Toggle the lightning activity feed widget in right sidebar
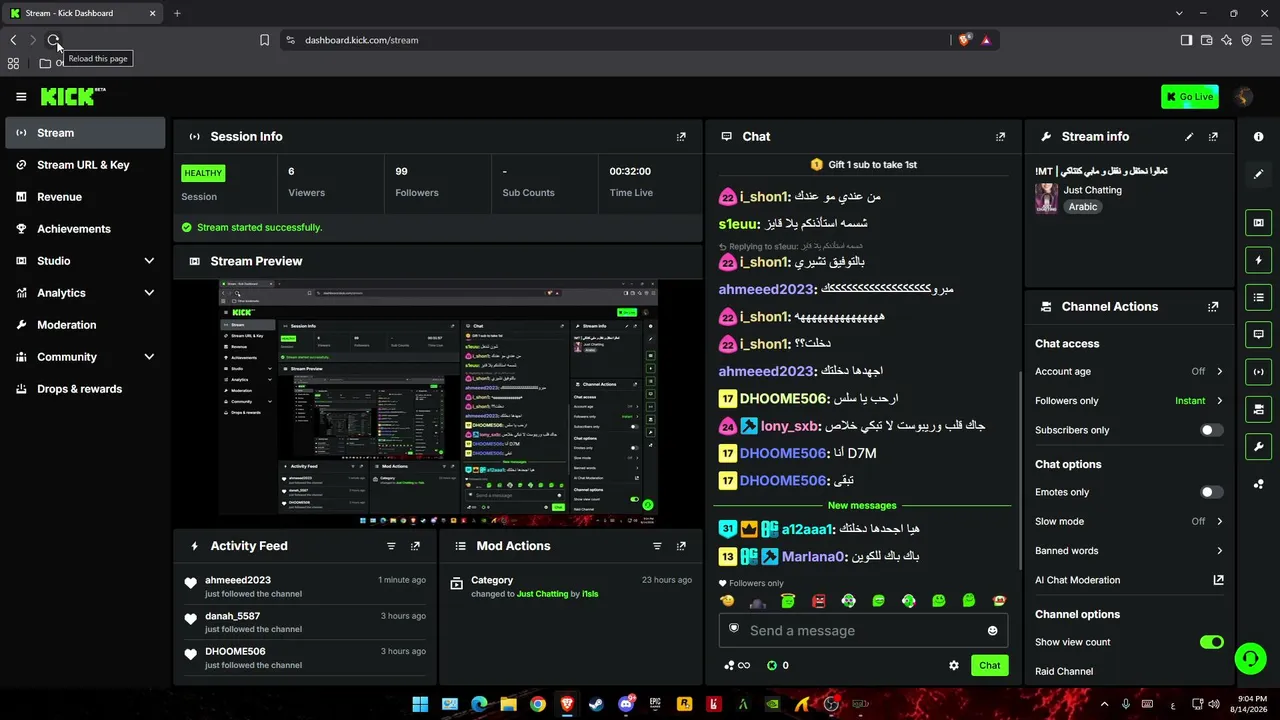The image size is (1280, 720). [1259, 260]
